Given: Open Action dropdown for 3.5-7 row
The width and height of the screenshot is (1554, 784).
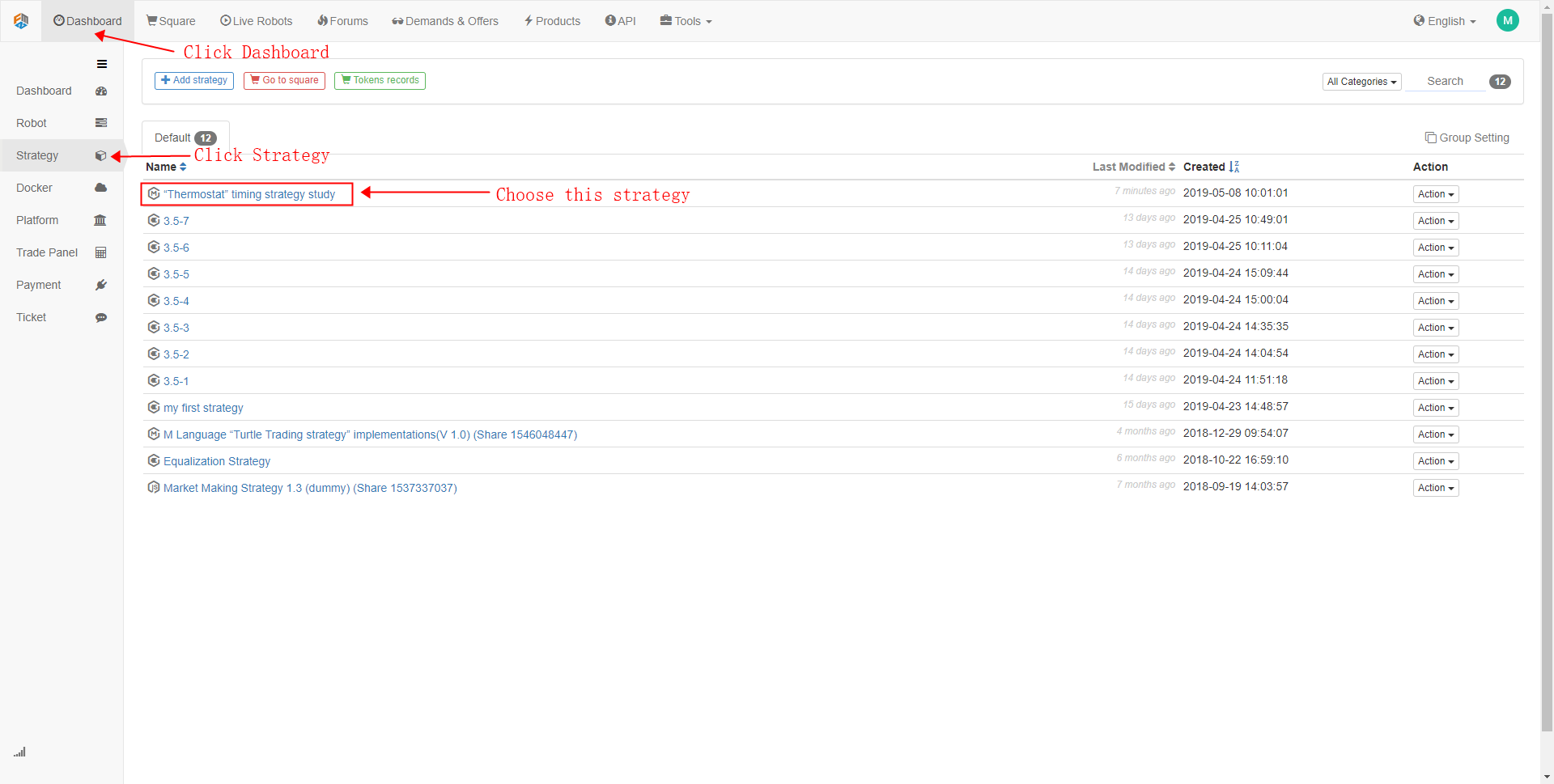Looking at the screenshot, I should pyautogui.click(x=1436, y=221).
